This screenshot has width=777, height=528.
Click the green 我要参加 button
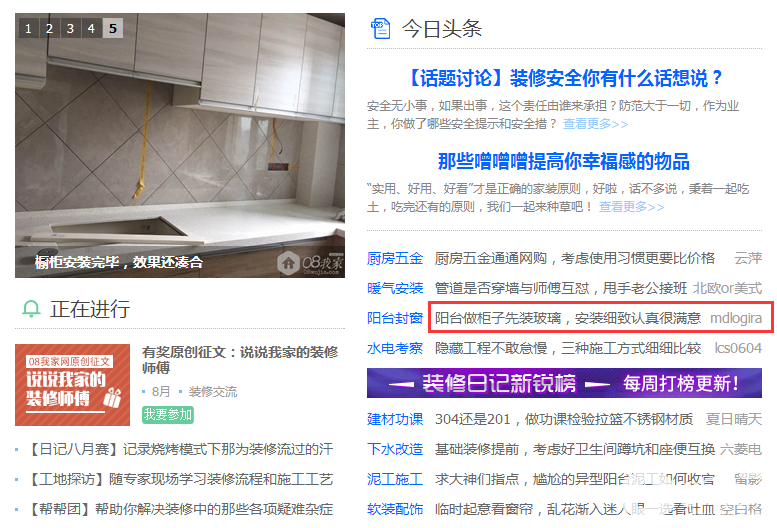pyautogui.click(x=167, y=414)
